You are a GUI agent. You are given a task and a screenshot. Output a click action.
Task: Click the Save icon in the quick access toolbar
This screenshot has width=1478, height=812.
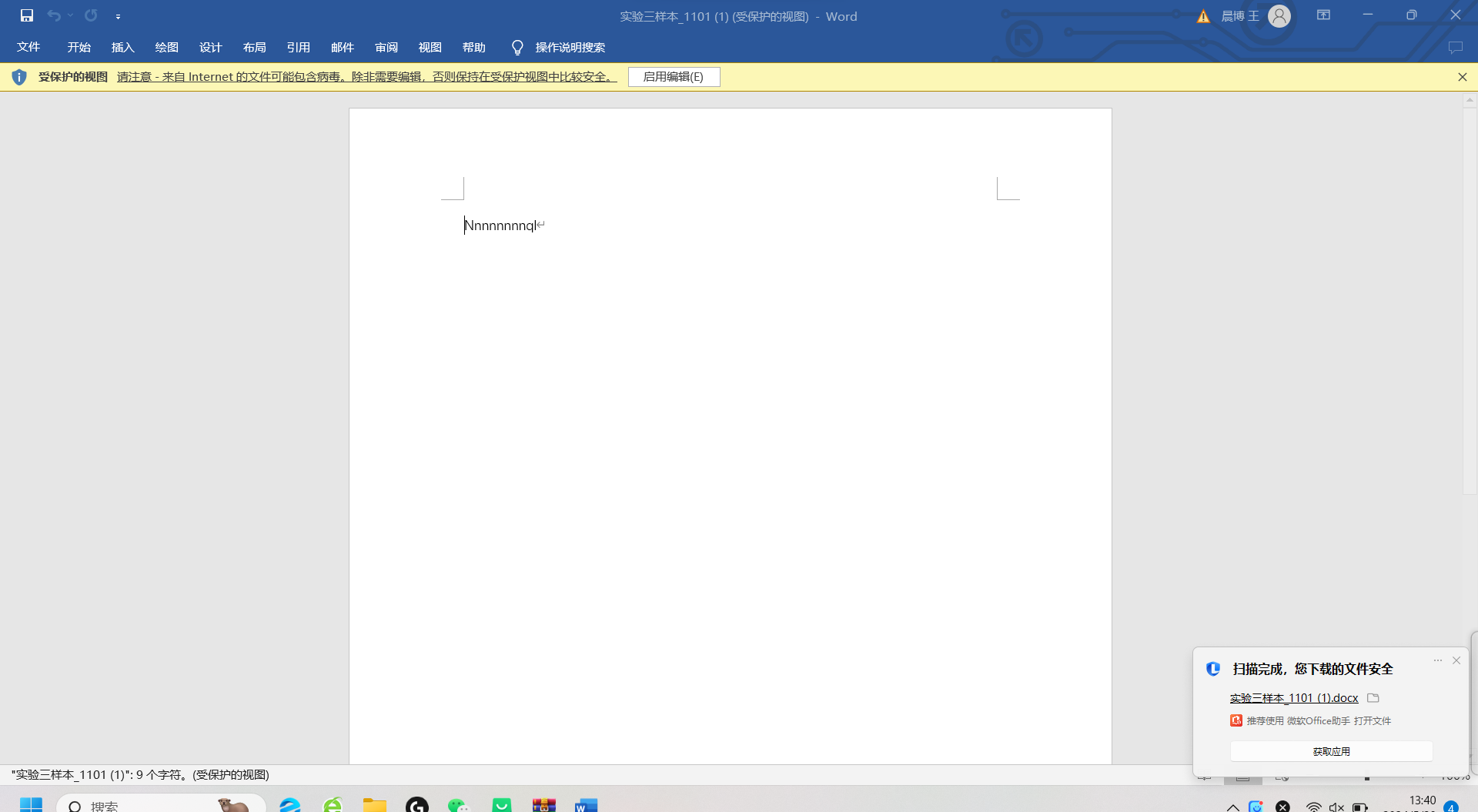click(x=27, y=15)
